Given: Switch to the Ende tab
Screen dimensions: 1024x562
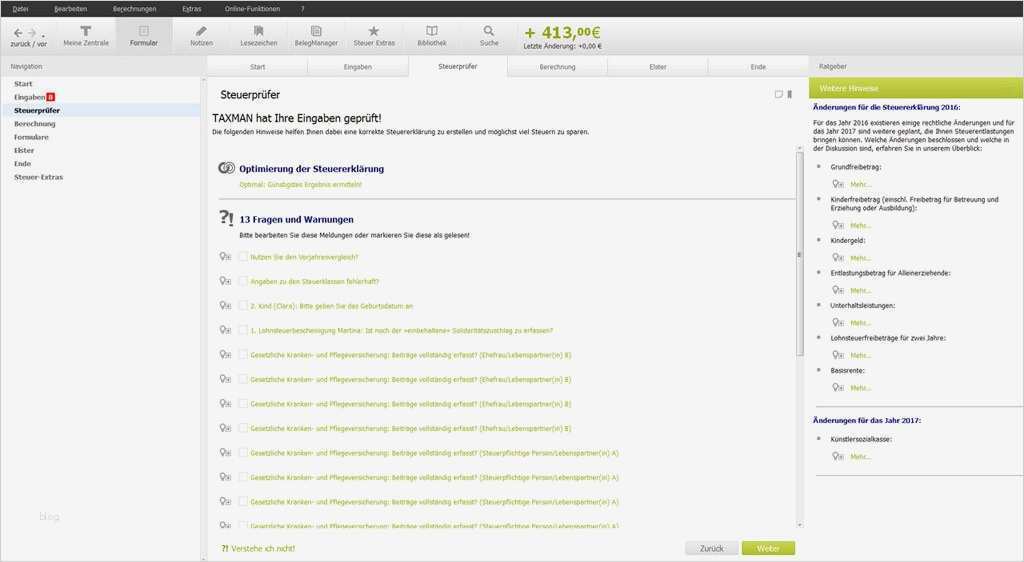Looking at the screenshot, I should (x=758, y=67).
